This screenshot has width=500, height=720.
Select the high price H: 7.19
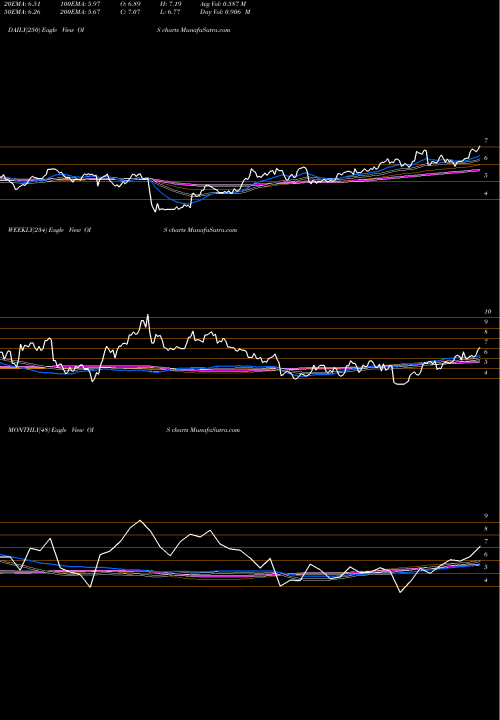(x=172, y=4)
